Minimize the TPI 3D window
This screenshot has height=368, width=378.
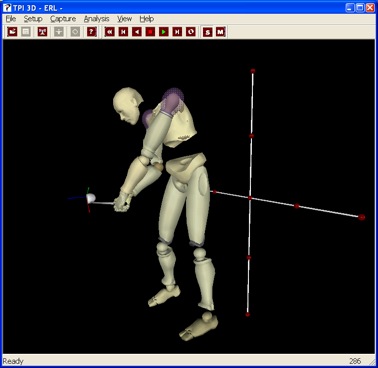[349, 8]
